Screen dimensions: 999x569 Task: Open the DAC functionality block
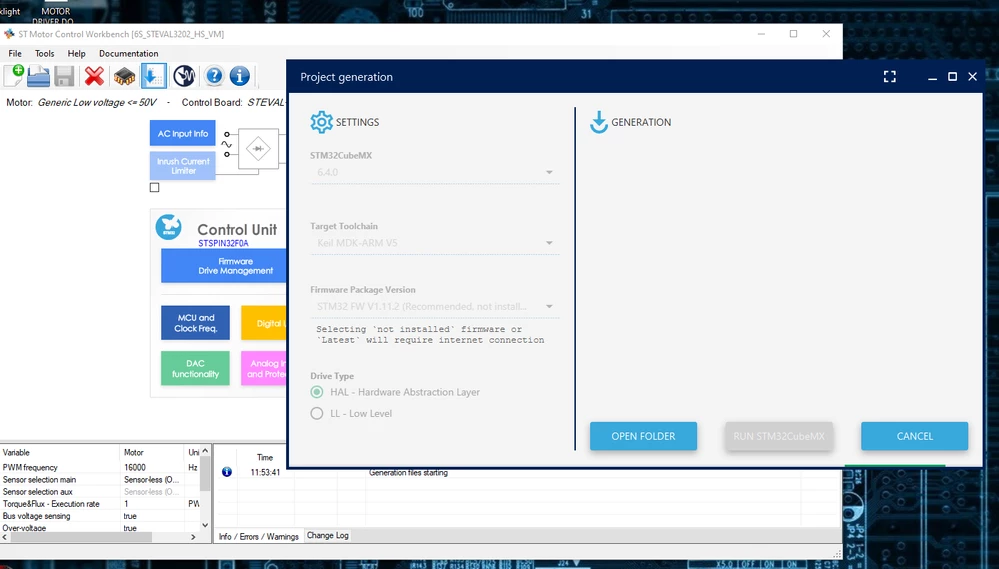pyautogui.click(x=196, y=368)
